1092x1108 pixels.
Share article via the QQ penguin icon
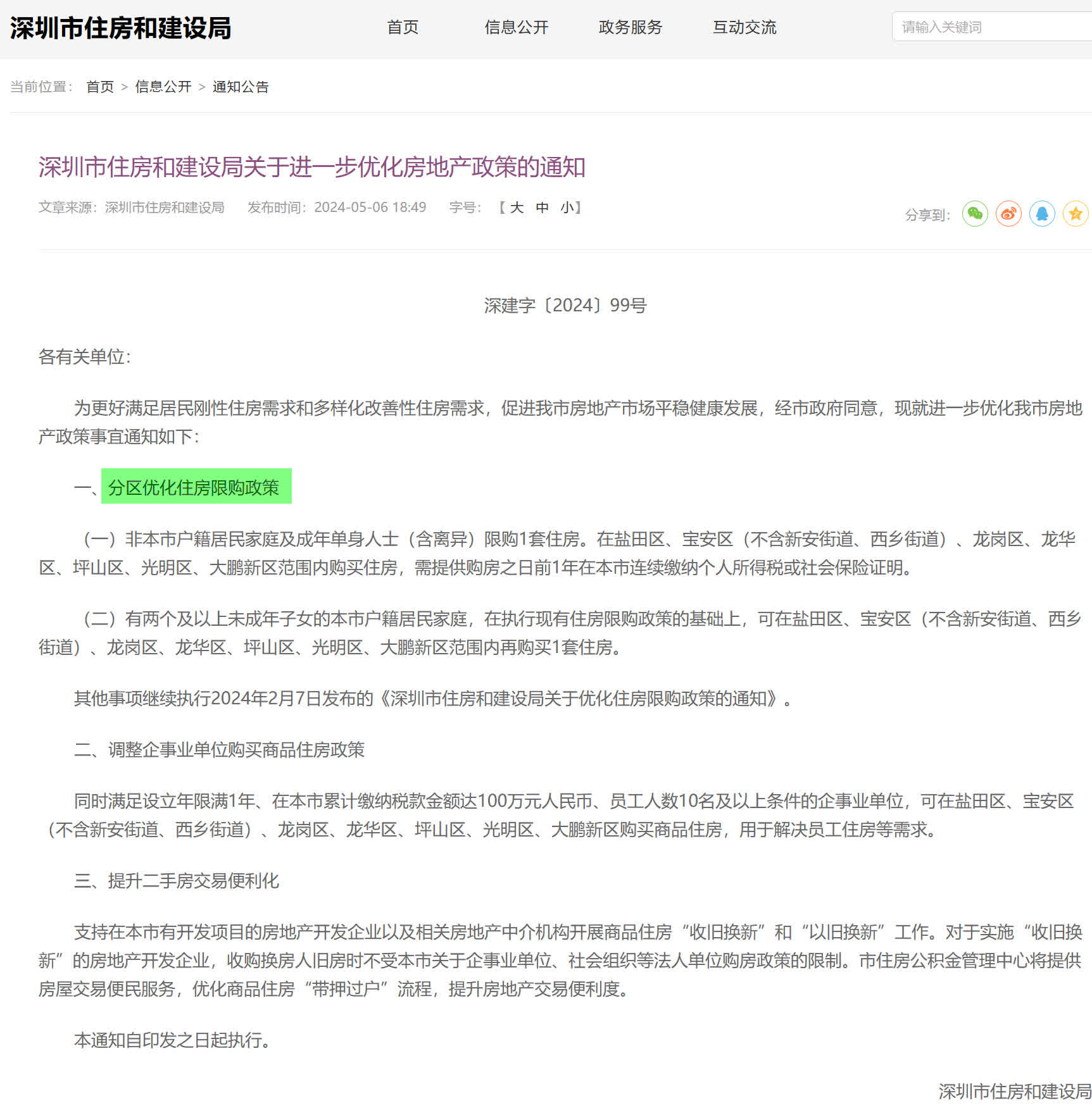(x=1042, y=214)
